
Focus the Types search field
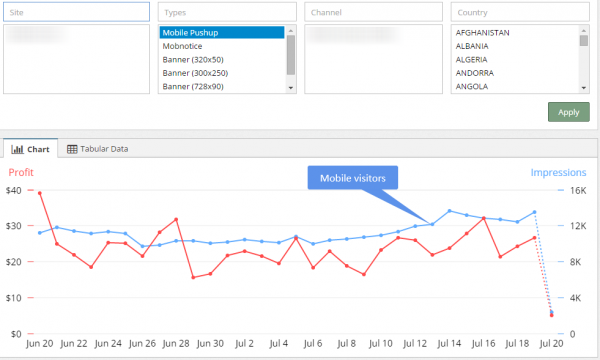click(x=227, y=12)
